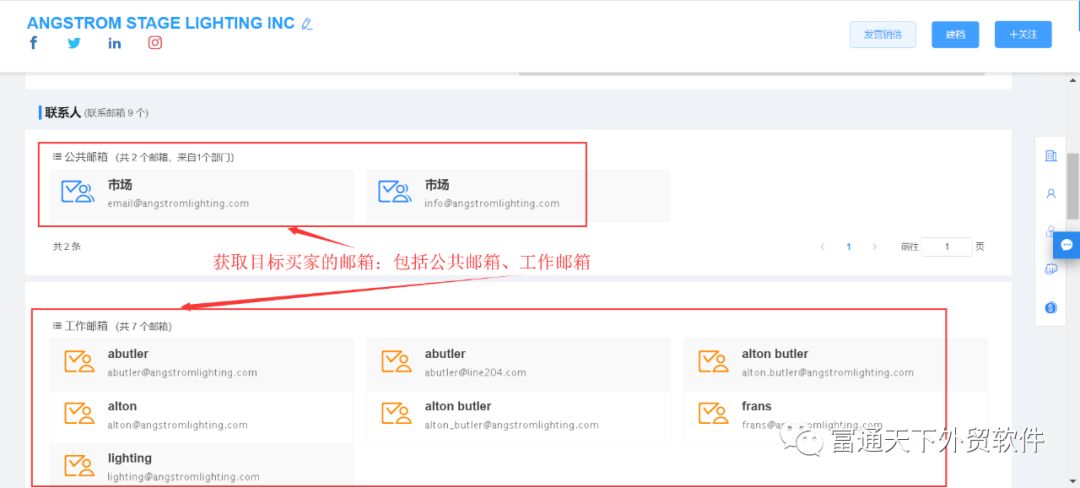Open the abutler@angstromlighting.com contact card
1080x488 pixels.
202,364
